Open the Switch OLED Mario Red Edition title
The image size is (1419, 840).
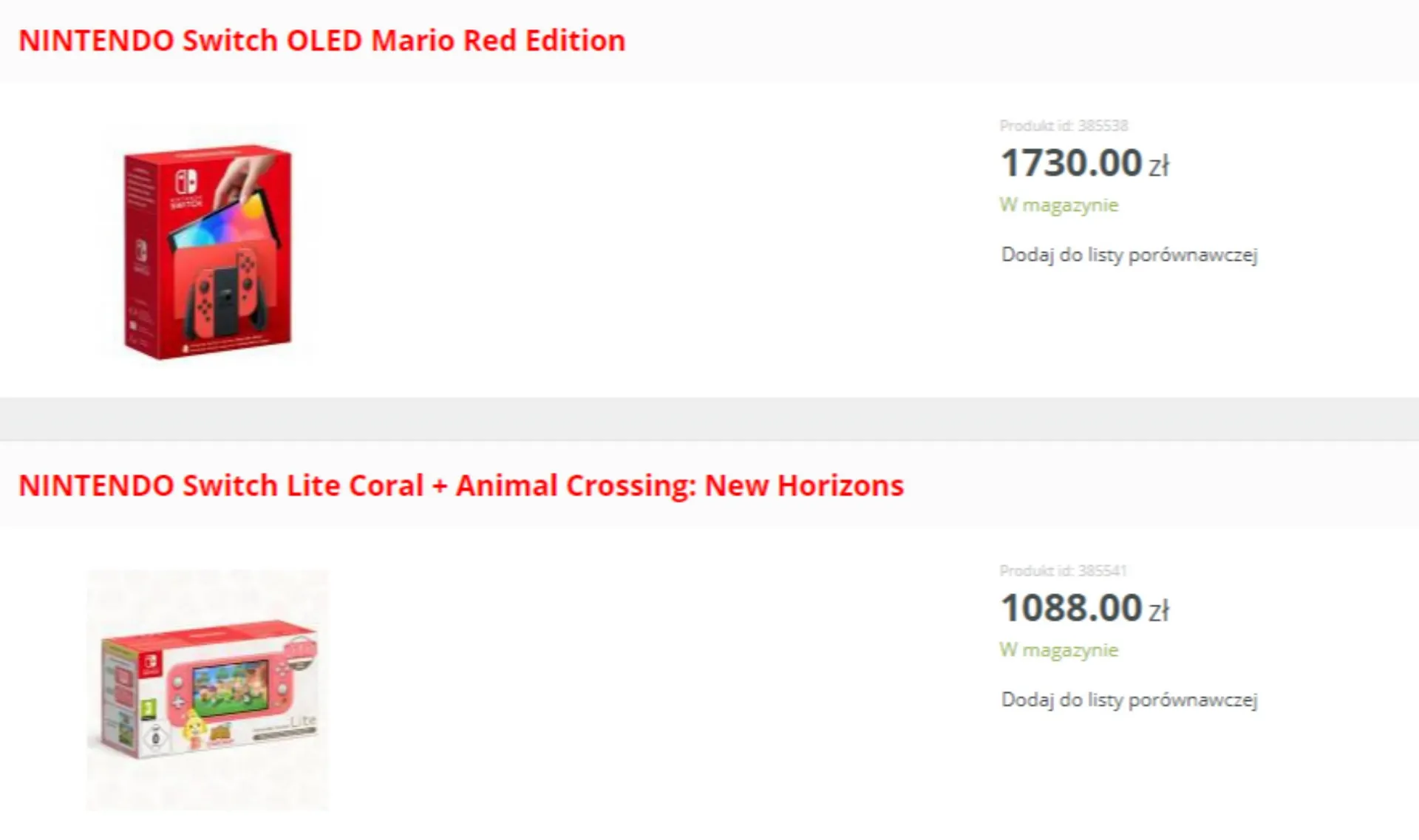tap(321, 41)
